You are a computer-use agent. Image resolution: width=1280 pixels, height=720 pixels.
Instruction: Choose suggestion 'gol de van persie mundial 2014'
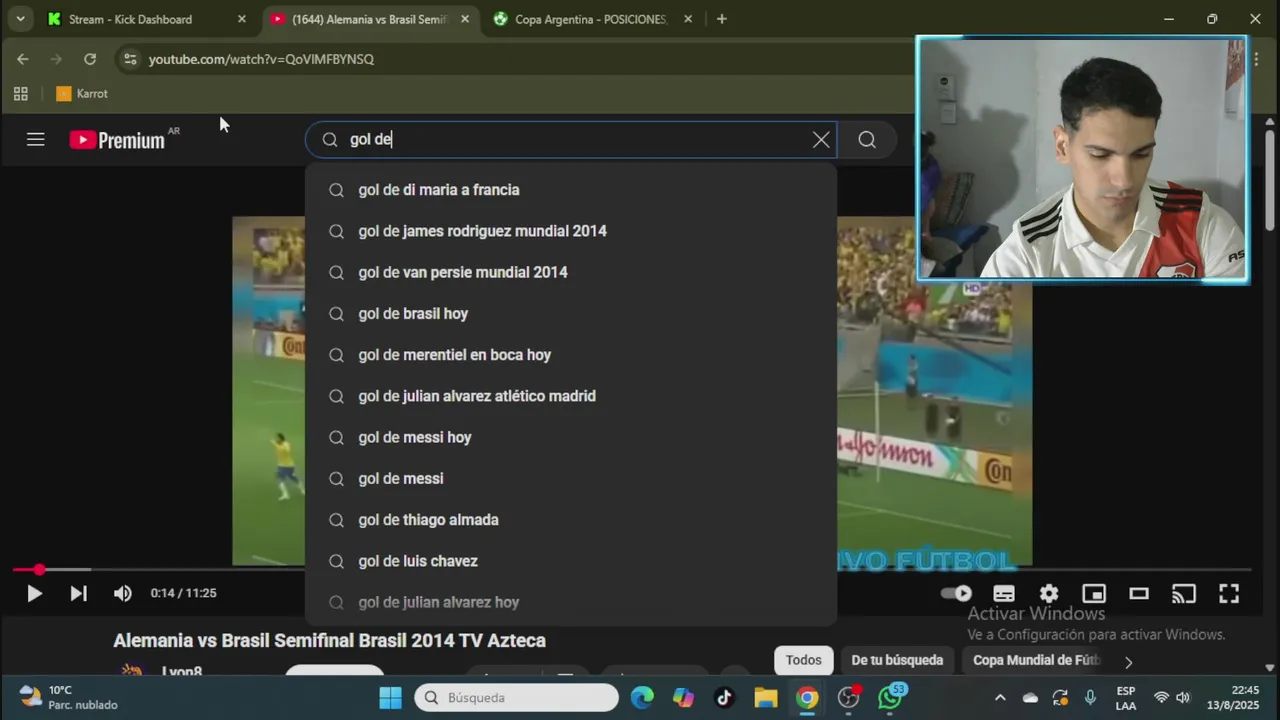pos(571,272)
